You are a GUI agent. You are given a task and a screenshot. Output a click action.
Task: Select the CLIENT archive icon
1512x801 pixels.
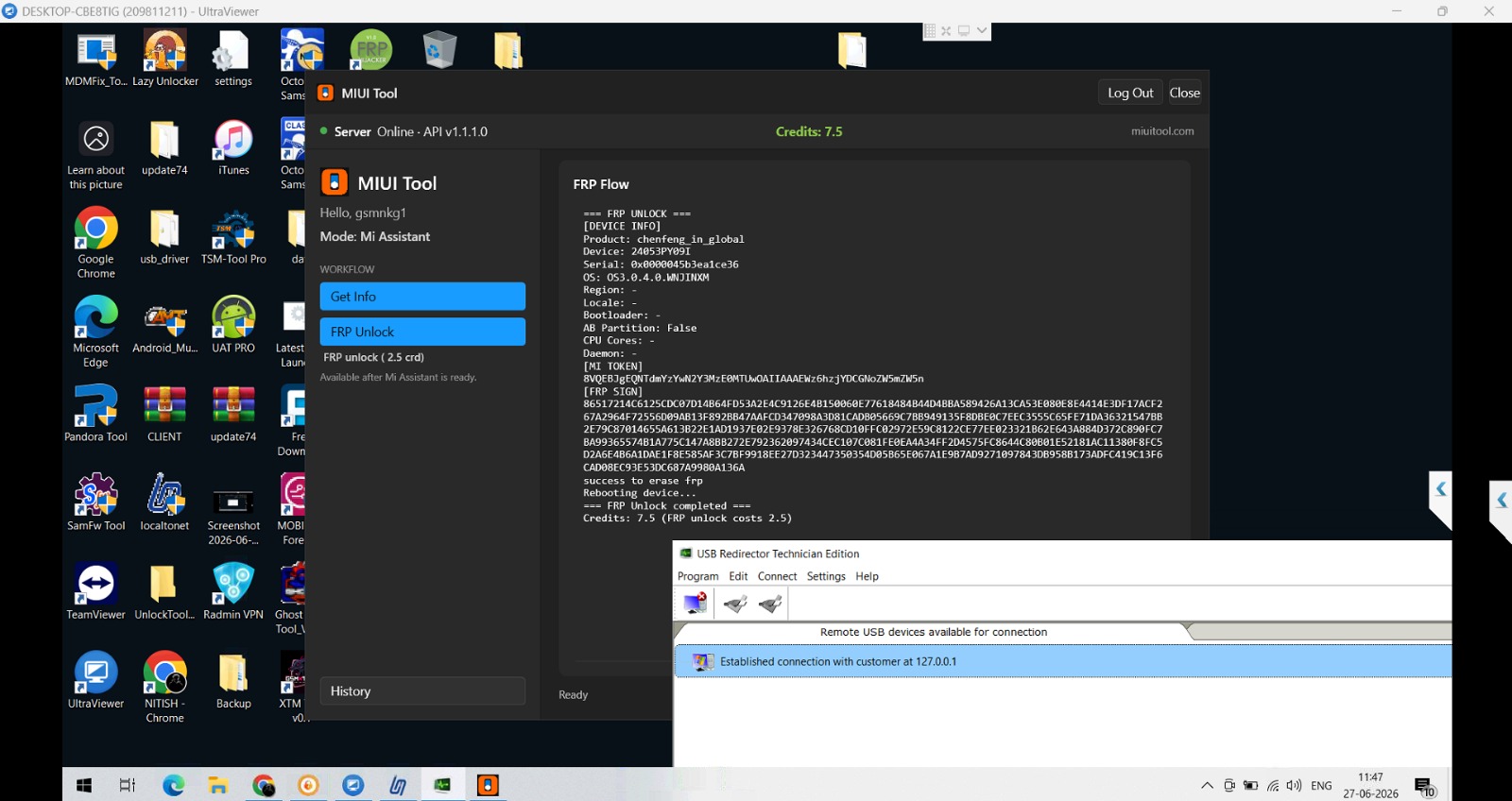click(x=164, y=415)
